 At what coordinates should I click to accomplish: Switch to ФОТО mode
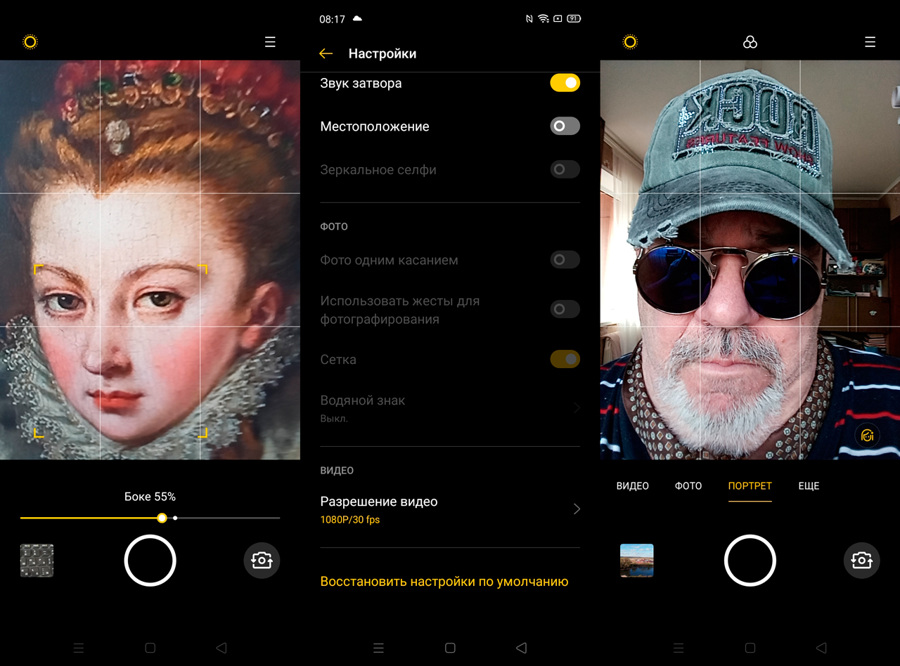(x=688, y=486)
